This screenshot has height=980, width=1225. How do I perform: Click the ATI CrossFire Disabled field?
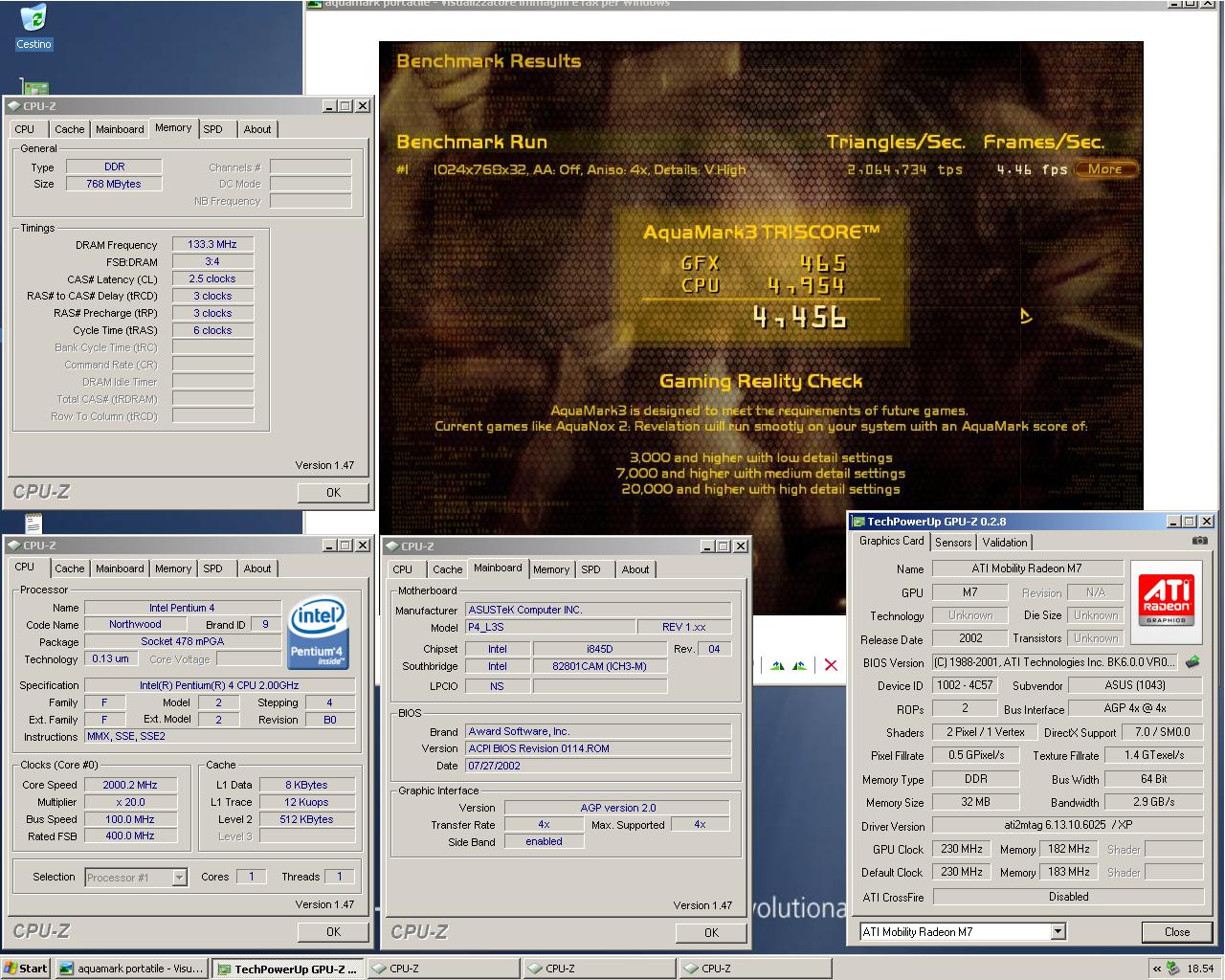pos(1068,897)
